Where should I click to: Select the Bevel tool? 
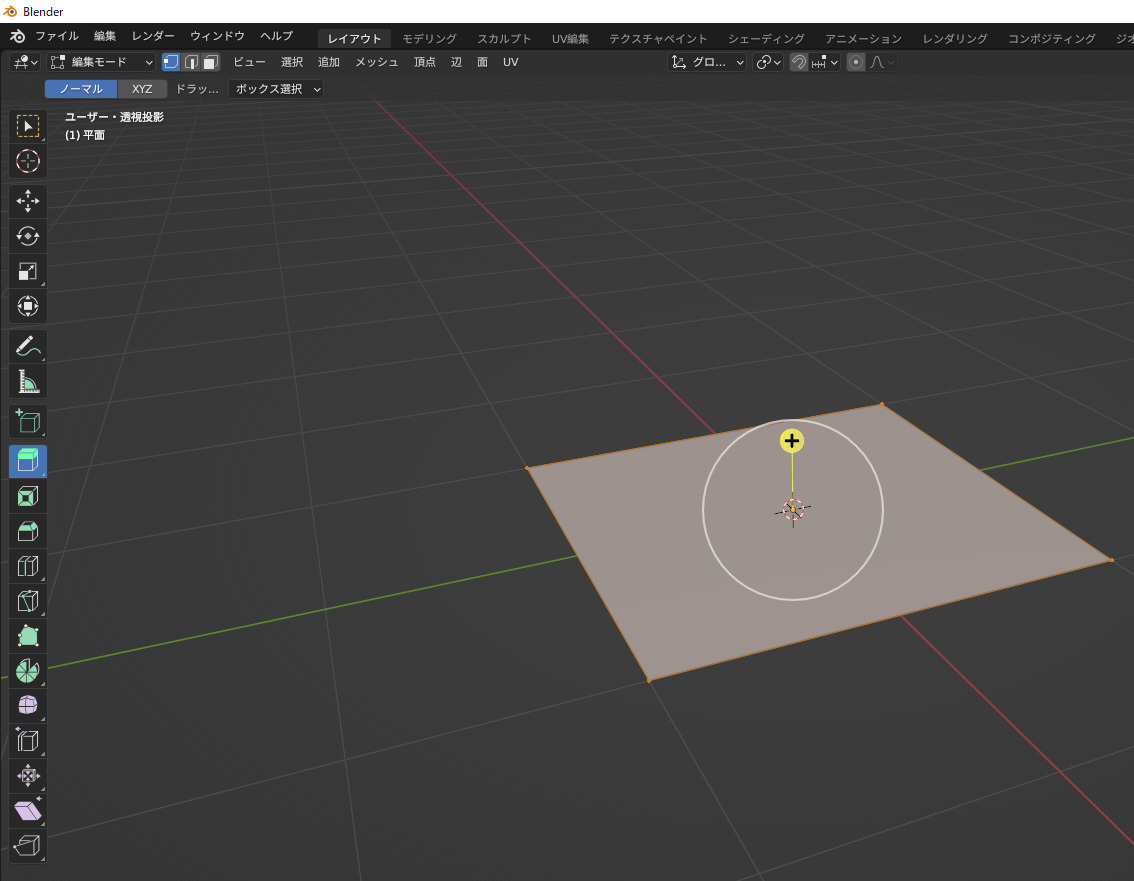click(x=28, y=531)
